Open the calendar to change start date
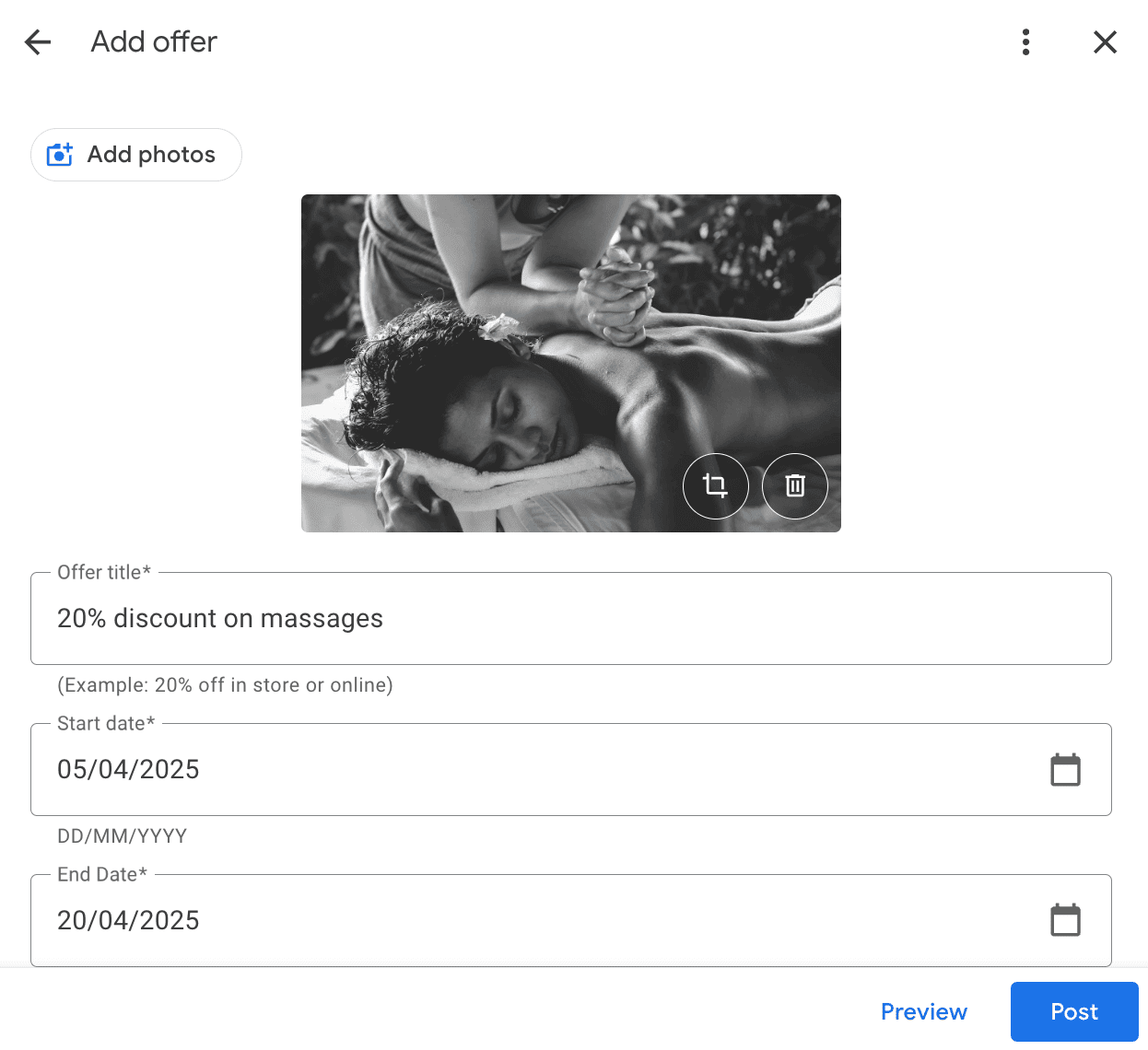This screenshot has height=1050, width=1148. pyautogui.click(x=1066, y=769)
